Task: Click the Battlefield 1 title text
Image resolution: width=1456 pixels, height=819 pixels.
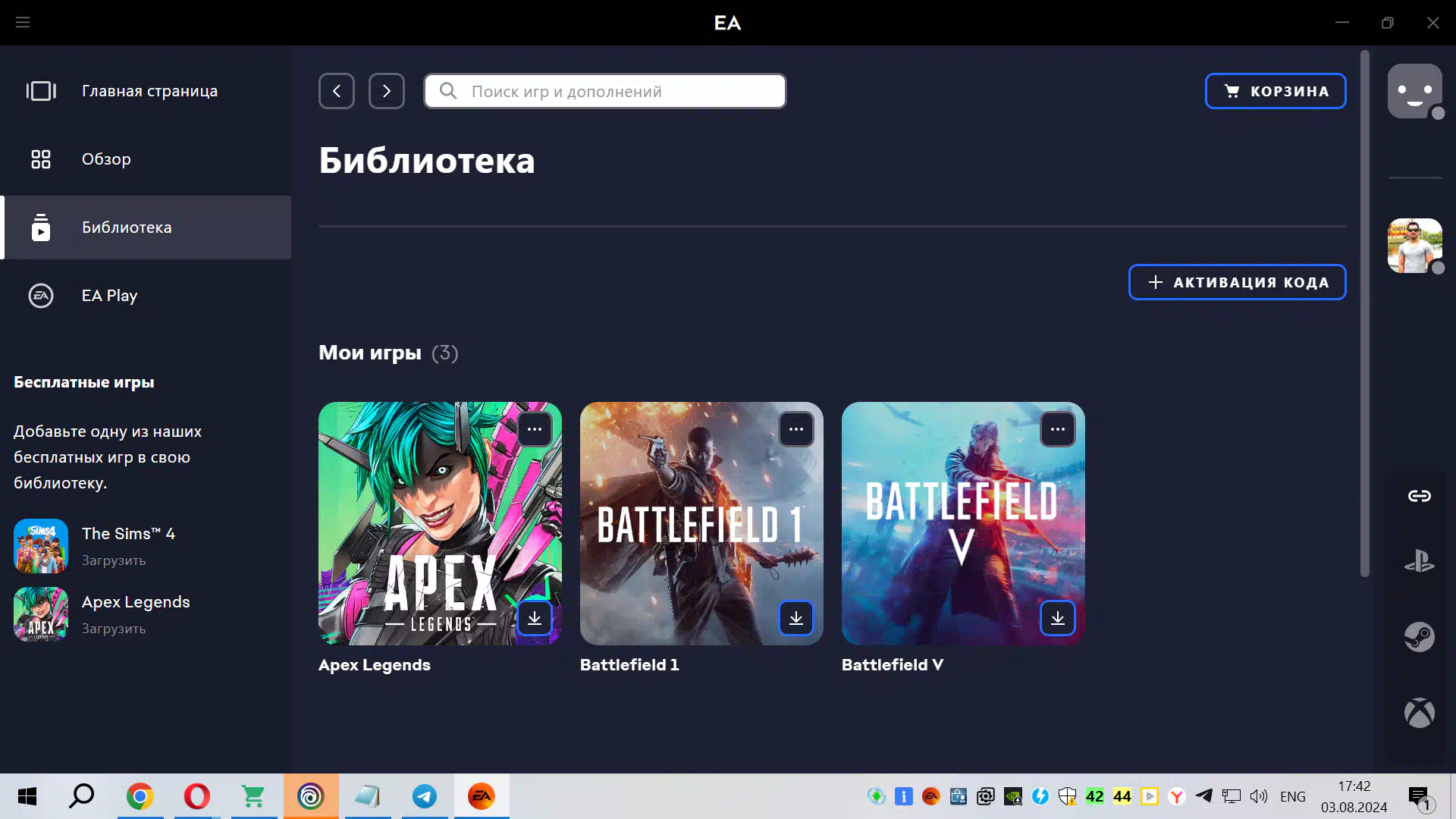Action: point(629,665)
